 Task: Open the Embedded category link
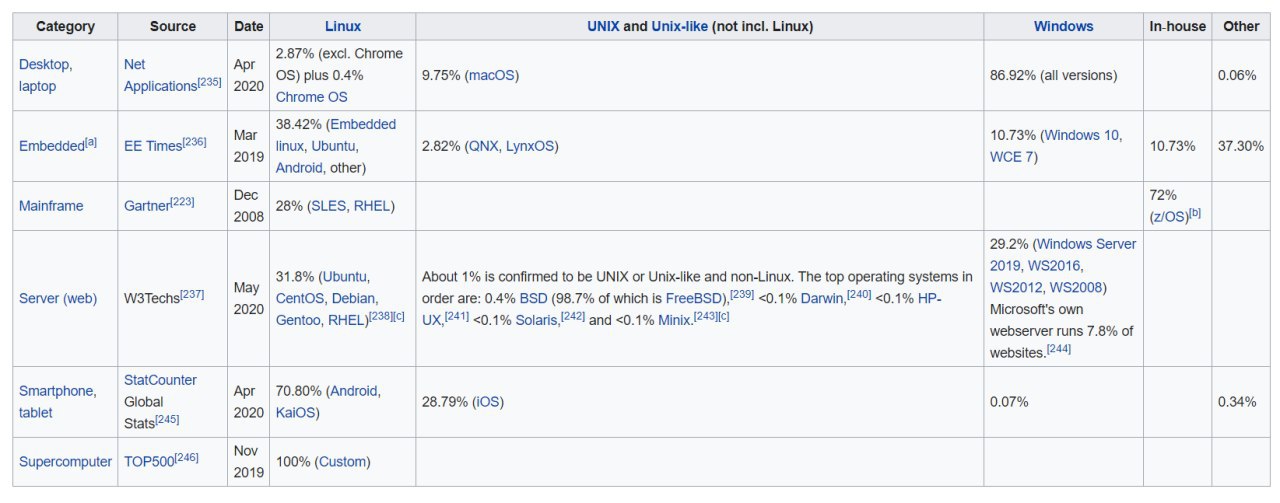coord(52,146)
